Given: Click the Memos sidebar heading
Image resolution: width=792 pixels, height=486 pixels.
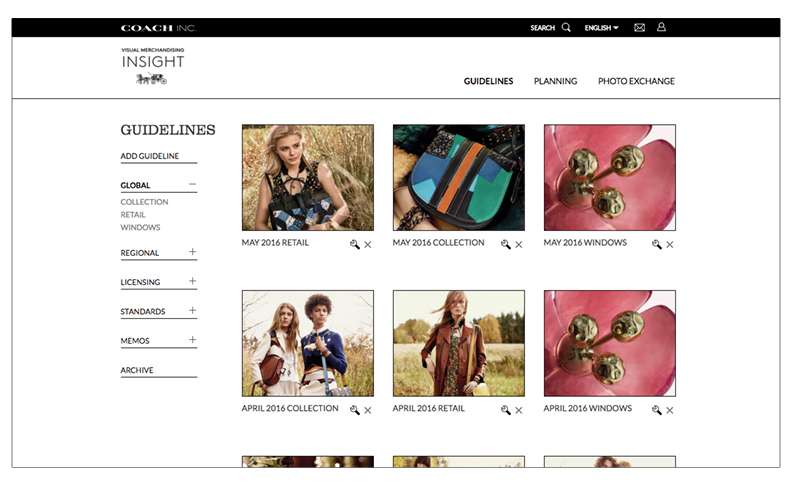Looking at the screenshot, I should [135, 341].
